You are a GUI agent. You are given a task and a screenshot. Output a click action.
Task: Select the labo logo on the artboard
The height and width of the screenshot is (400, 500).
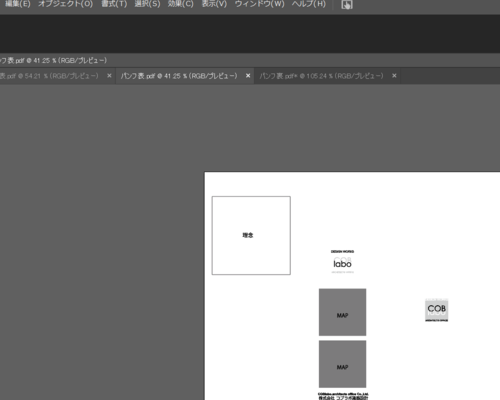[342, 262]
